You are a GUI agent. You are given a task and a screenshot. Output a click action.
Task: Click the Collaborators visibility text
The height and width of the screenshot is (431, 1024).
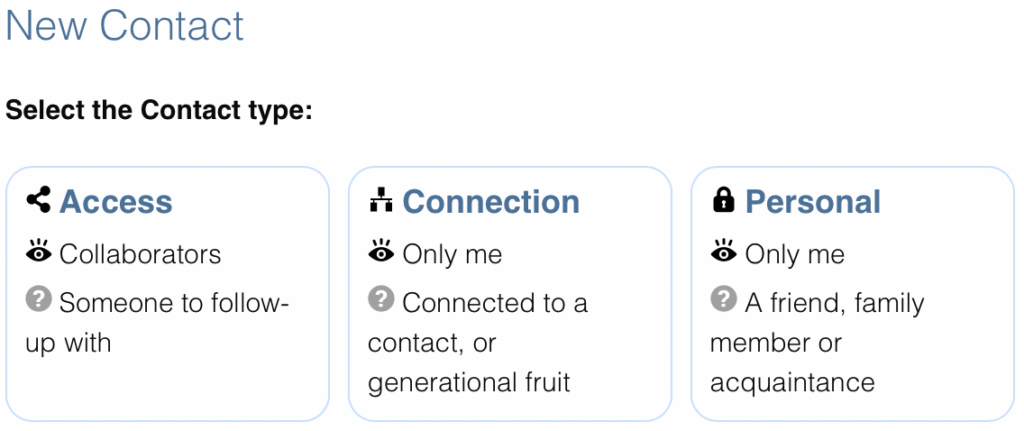tap(140, 254)
